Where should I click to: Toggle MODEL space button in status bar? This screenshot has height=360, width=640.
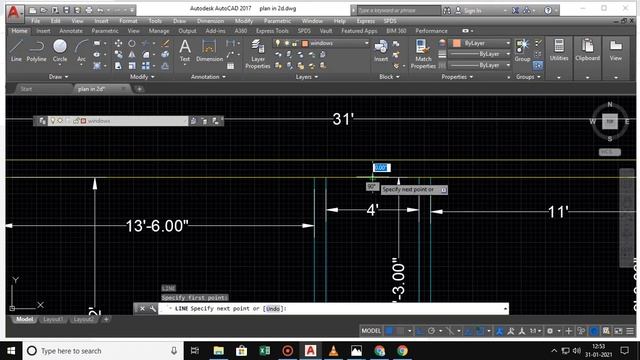coord(371,331)
